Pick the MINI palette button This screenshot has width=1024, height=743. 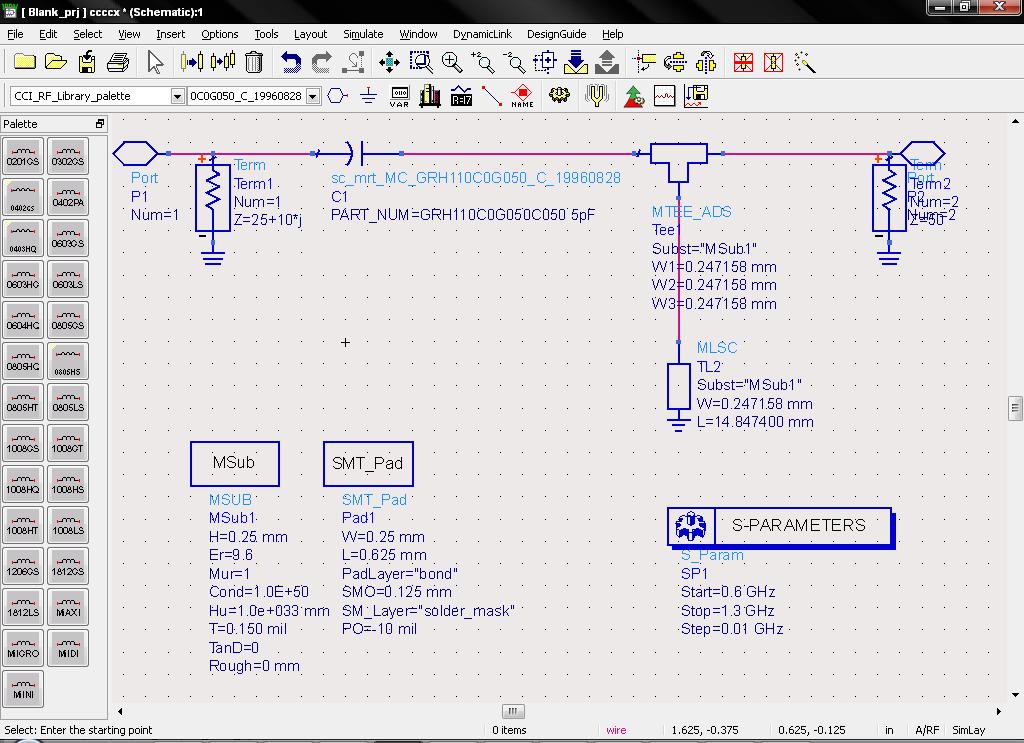point(23,689)
